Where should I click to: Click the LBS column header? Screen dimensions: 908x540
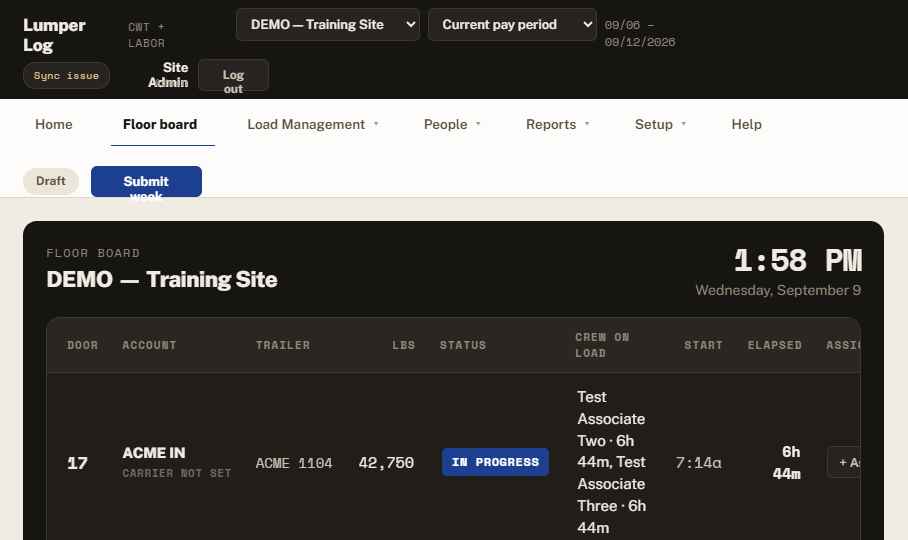(404, 345)
